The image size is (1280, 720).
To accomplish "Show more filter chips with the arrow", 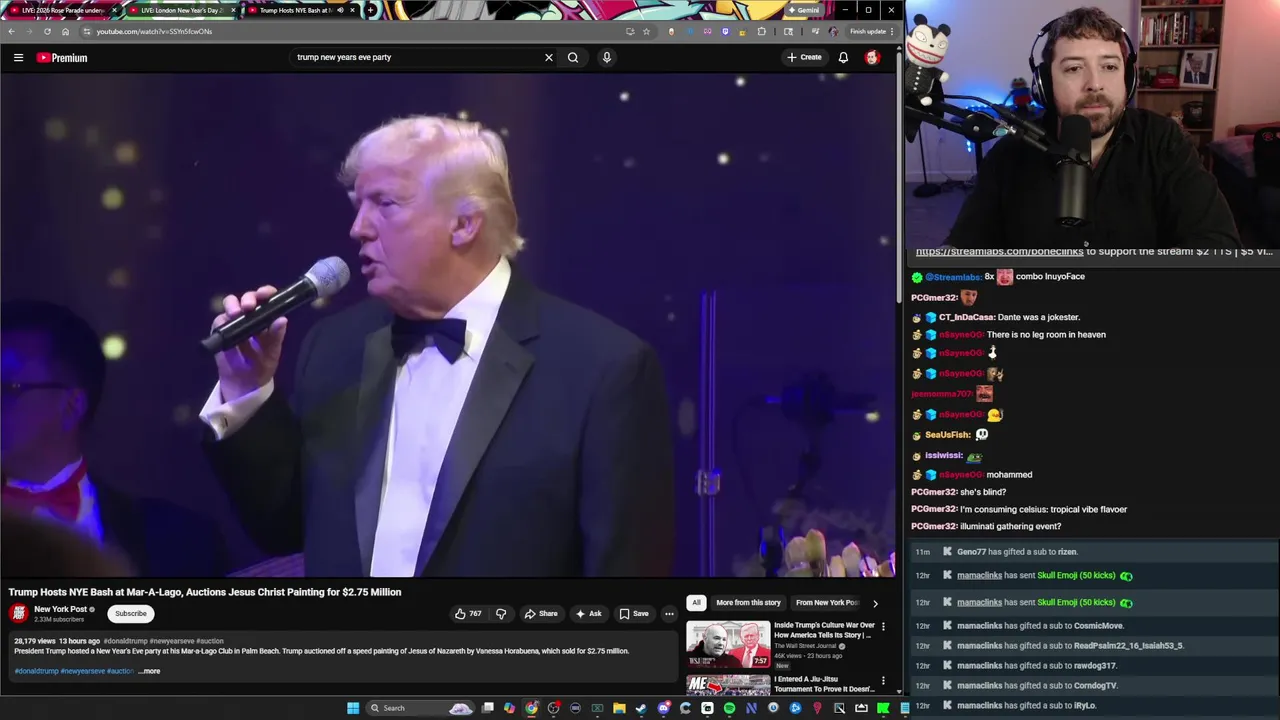I will (875, 603).
